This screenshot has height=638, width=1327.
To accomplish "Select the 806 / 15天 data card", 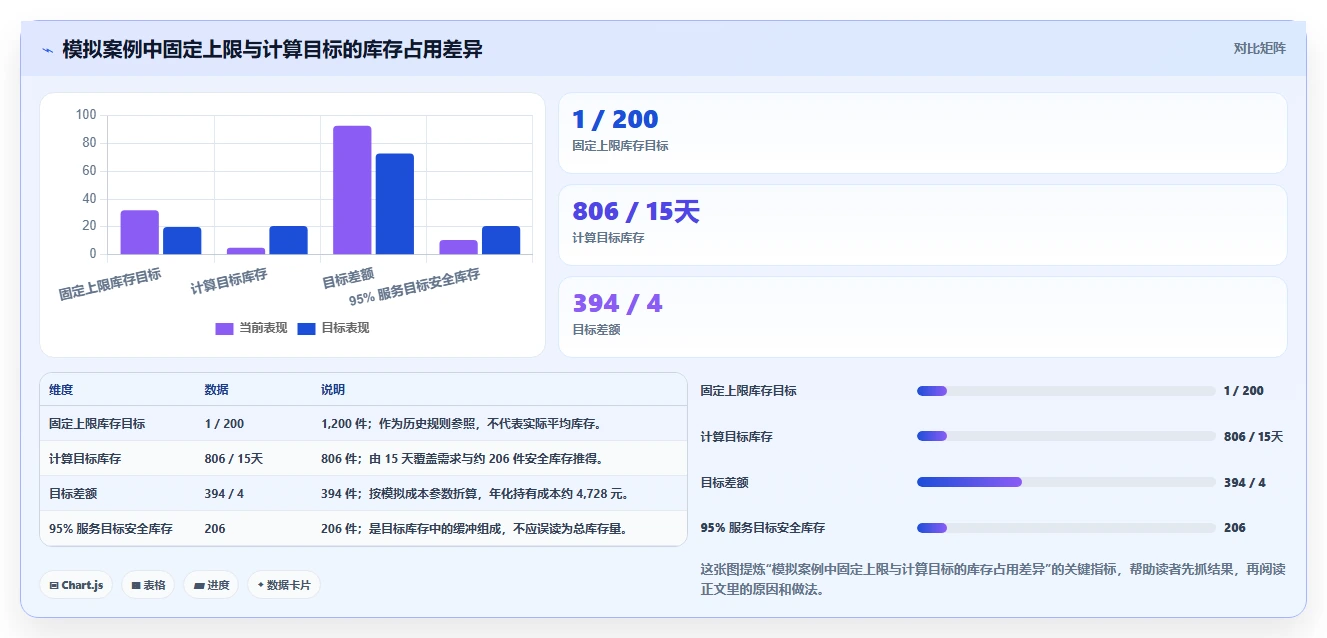I will [x=922, y=225].
